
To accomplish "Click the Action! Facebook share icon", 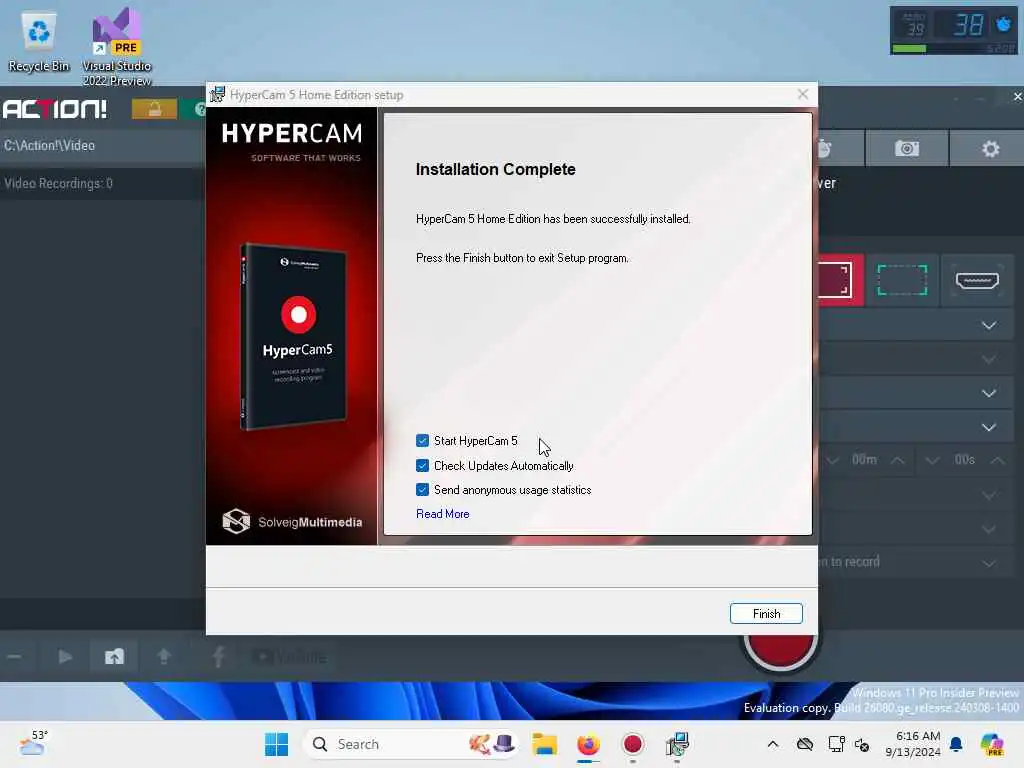I will pos(219,656).
